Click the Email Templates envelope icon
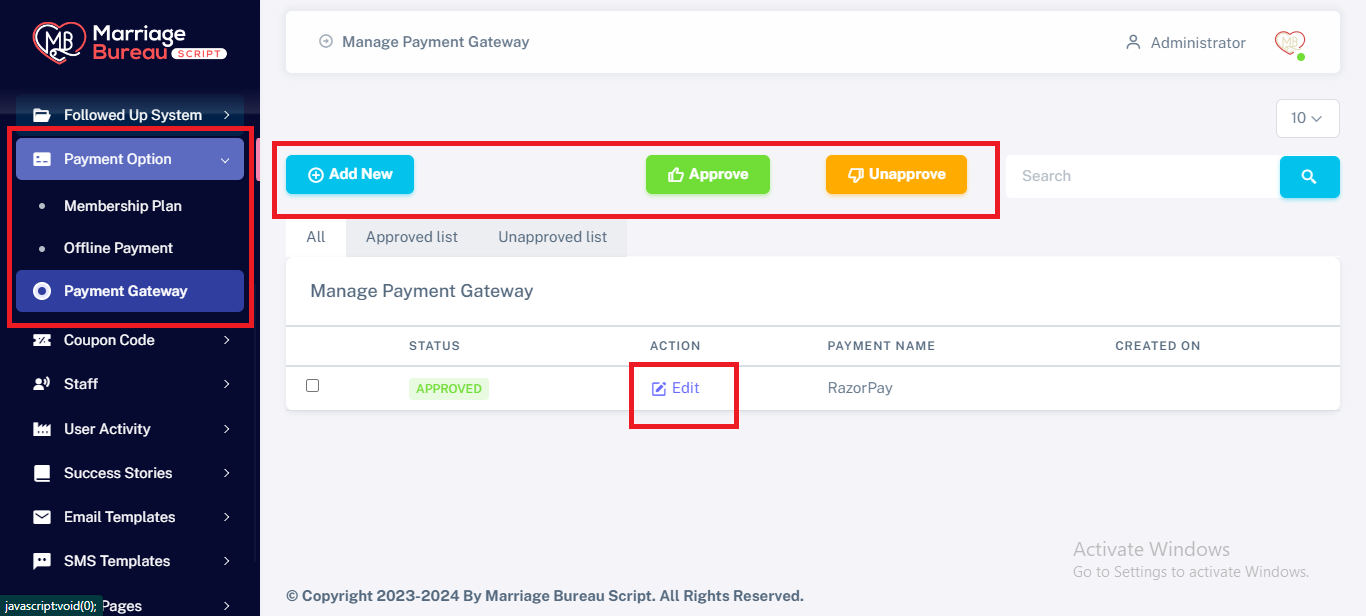This screenshot has width=1366, height=616. pyautogui.click(x=42, y=517)
